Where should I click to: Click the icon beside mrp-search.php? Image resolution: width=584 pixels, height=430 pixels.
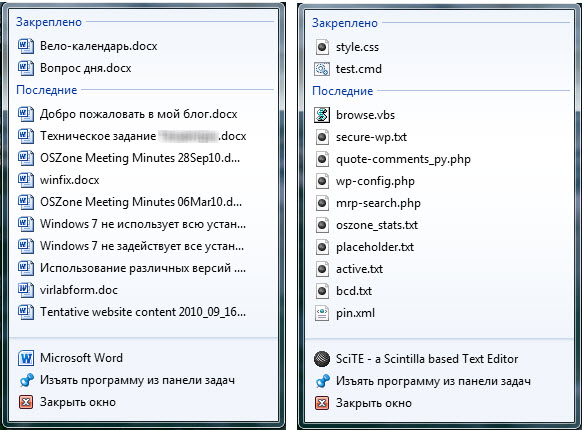coord(322,203)
